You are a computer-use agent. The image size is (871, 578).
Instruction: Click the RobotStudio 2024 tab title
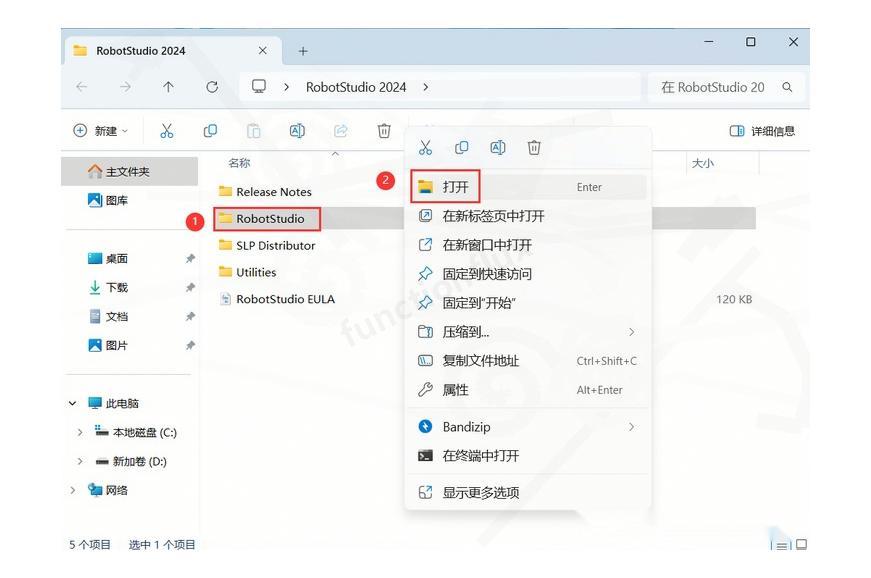(x=141, y=51)
